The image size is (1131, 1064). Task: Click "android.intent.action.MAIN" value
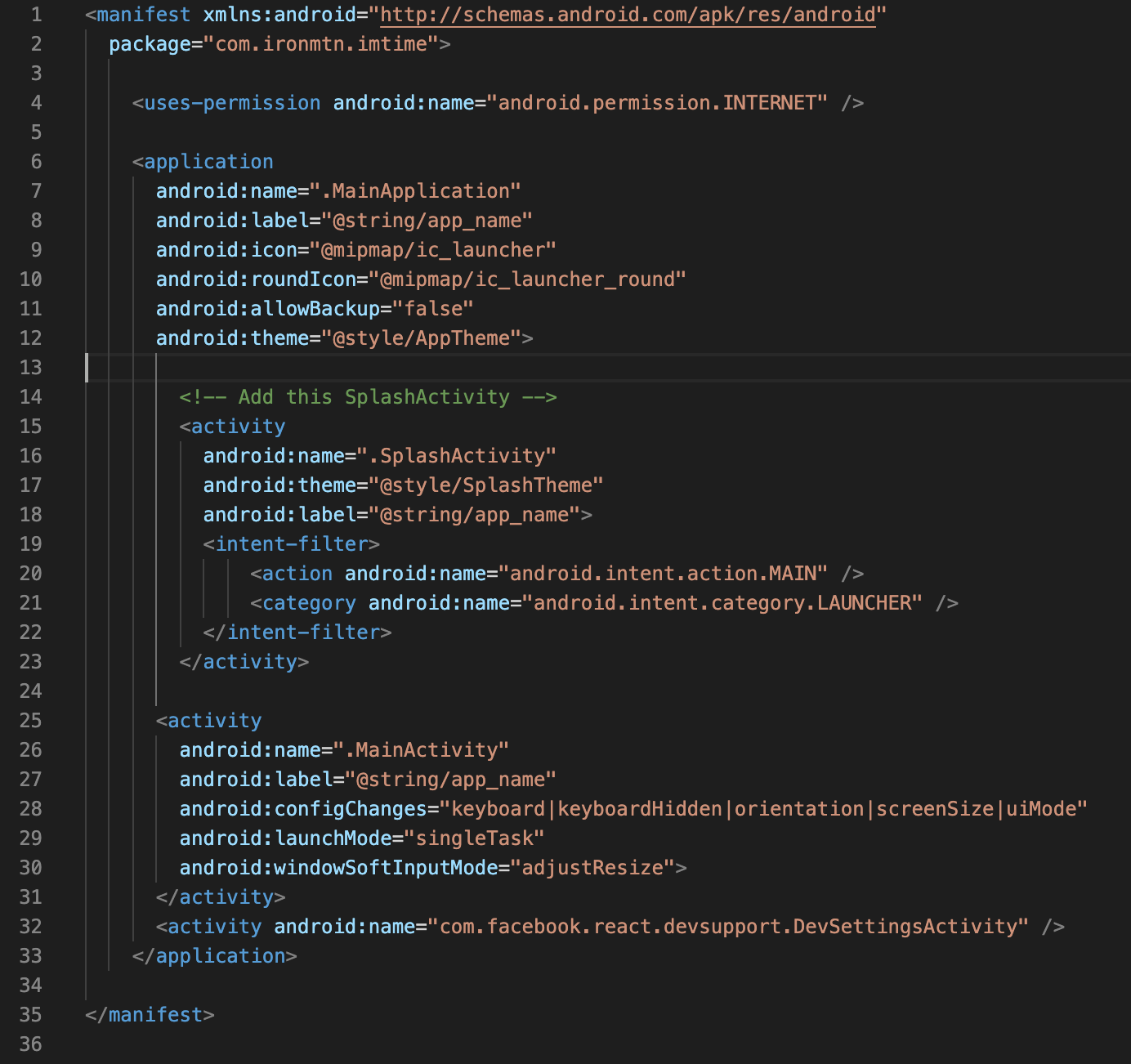coord(664,574)
